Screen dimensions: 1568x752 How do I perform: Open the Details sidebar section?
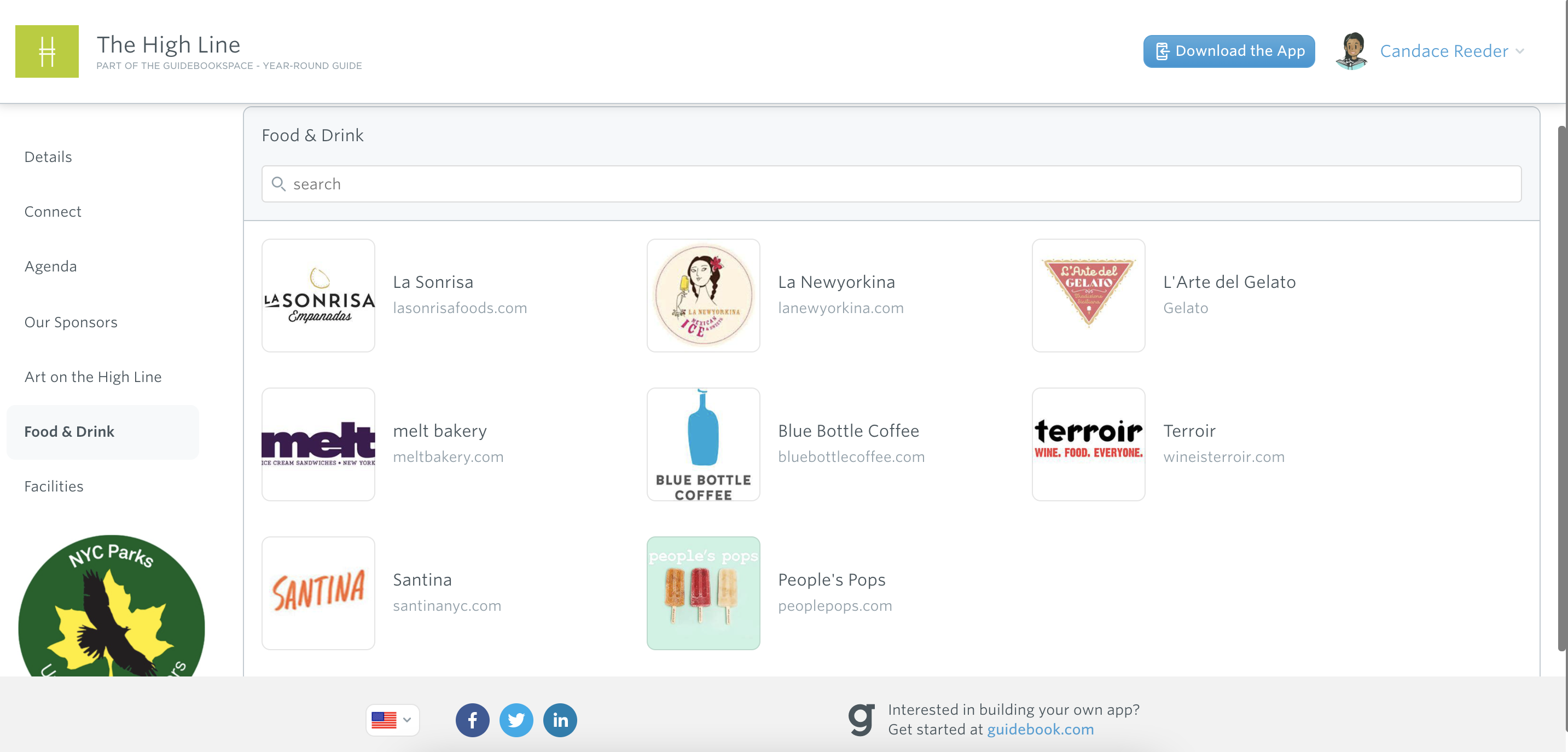tap(48, 157)
